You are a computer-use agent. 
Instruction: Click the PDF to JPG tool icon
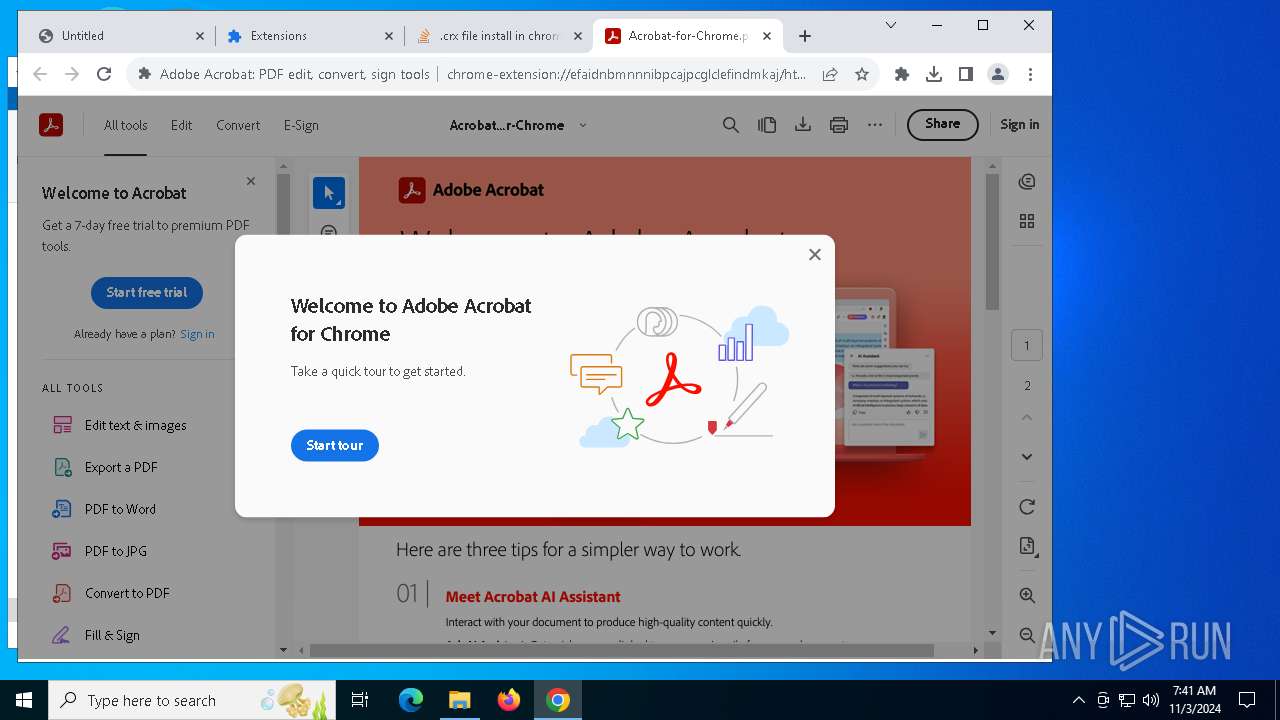pyautogui.click(x=63, y=551)
